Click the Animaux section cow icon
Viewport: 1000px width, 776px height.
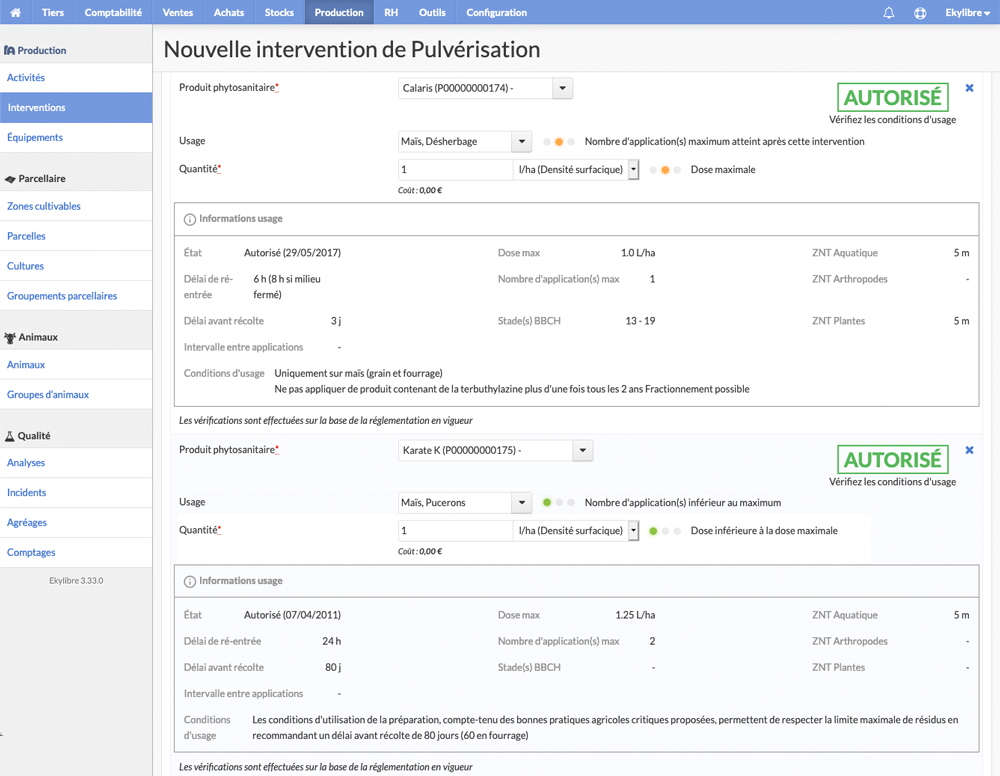point(10,337)
